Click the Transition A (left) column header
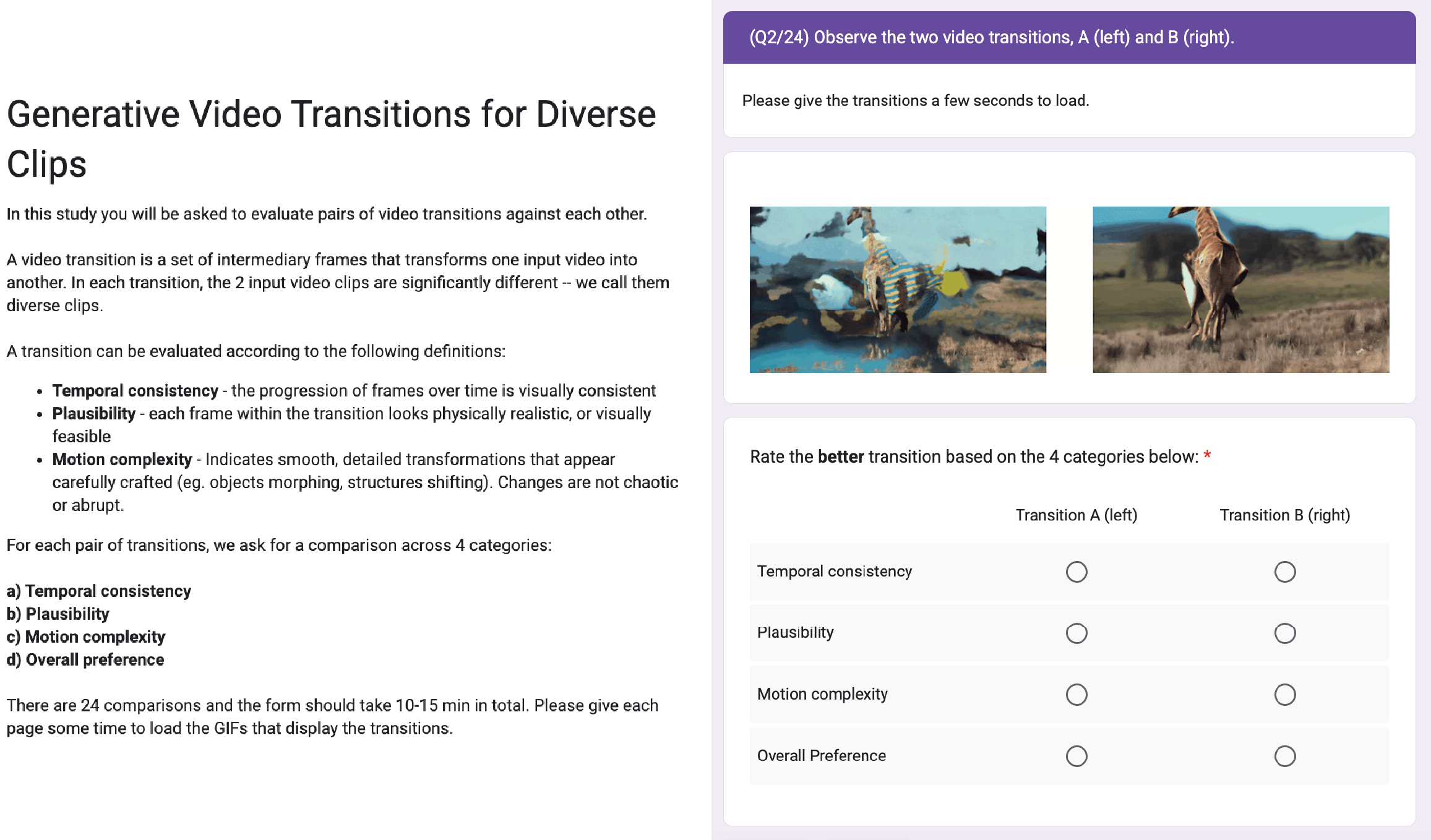Screen dimensions: 1431x840 click(1076, 515)
